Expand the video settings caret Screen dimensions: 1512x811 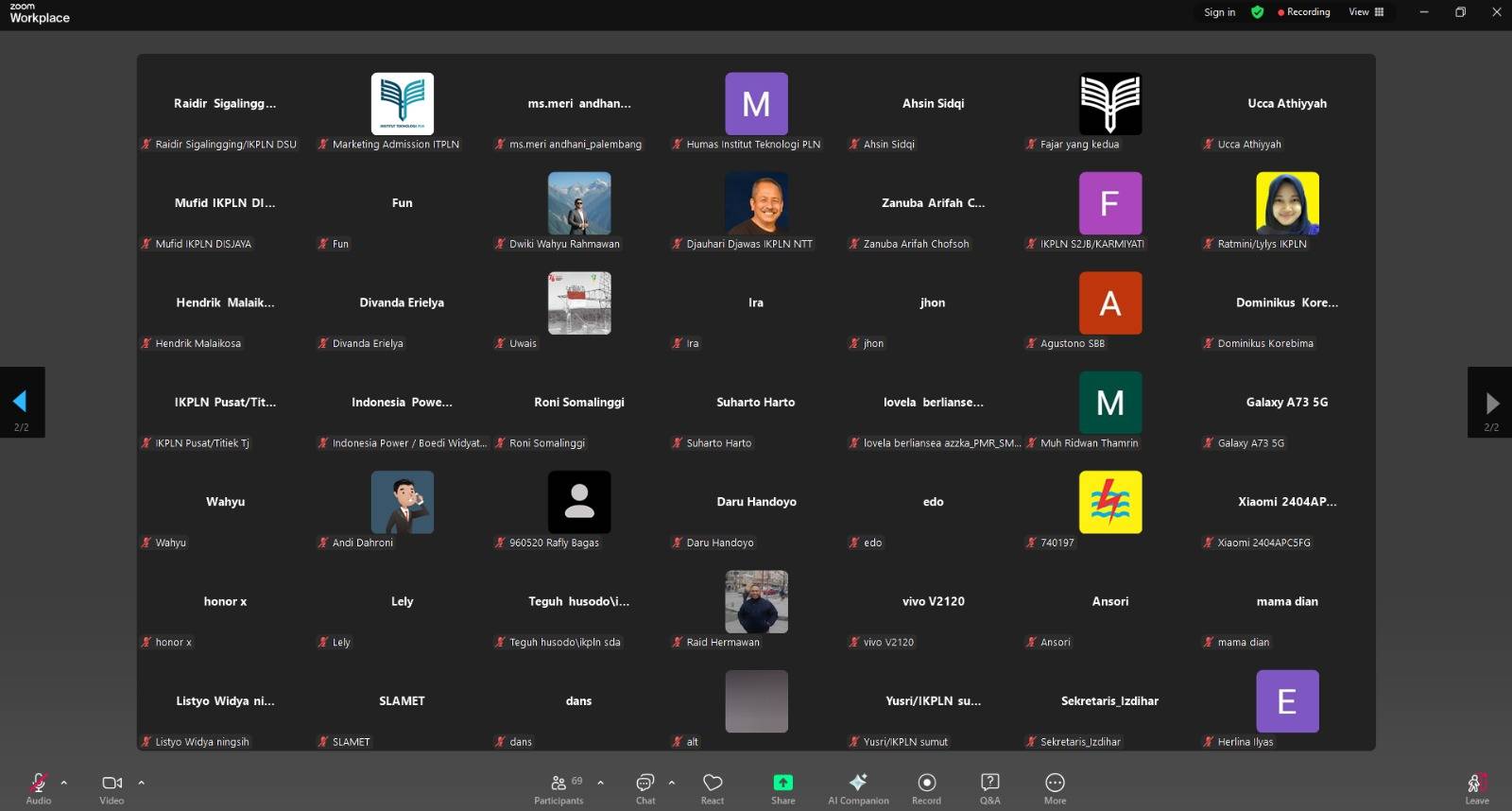[x=141, y=783]
